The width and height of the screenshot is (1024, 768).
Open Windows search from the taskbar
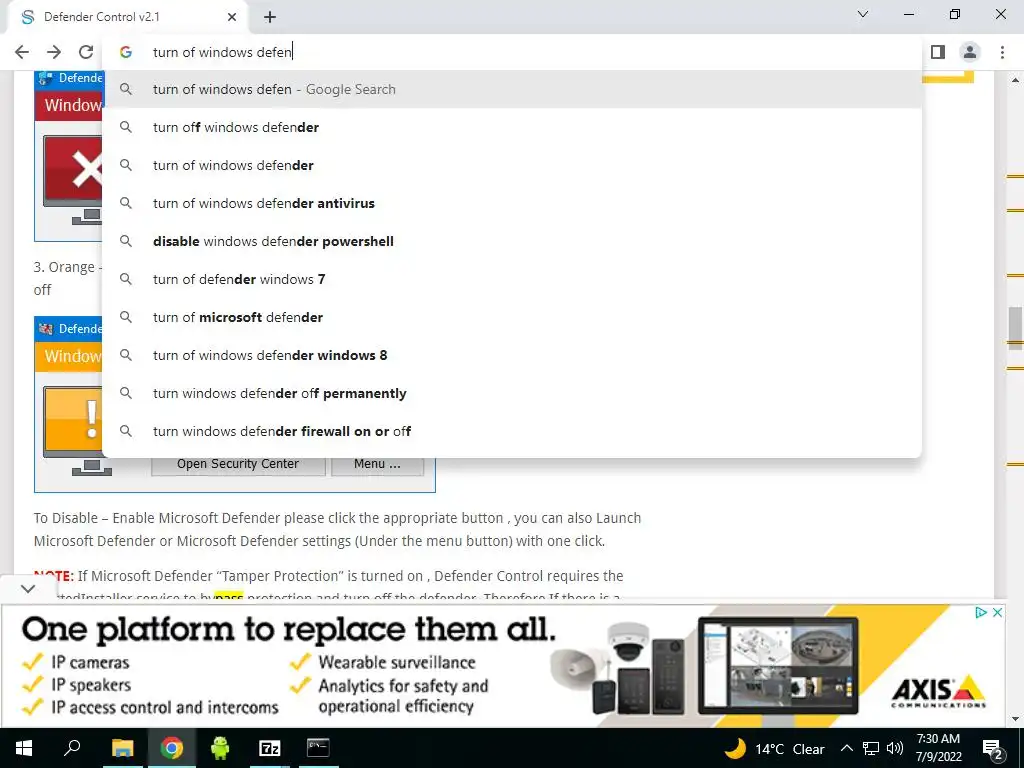point(72,748)
